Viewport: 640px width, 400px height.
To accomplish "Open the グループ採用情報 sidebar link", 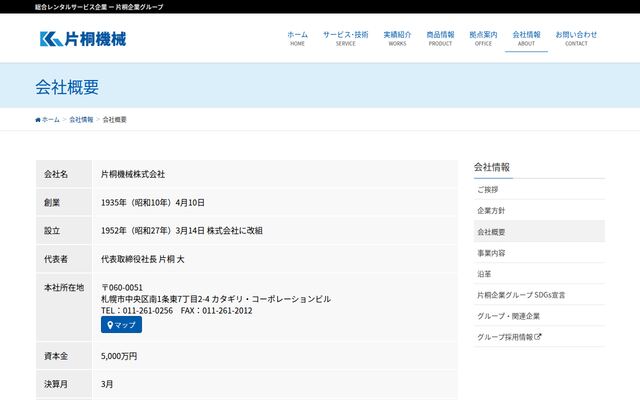I will 539,337.
